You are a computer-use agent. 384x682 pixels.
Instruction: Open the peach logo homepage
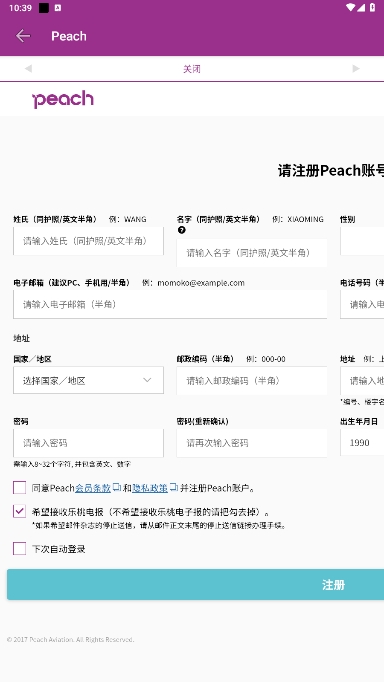click(63, 100)
